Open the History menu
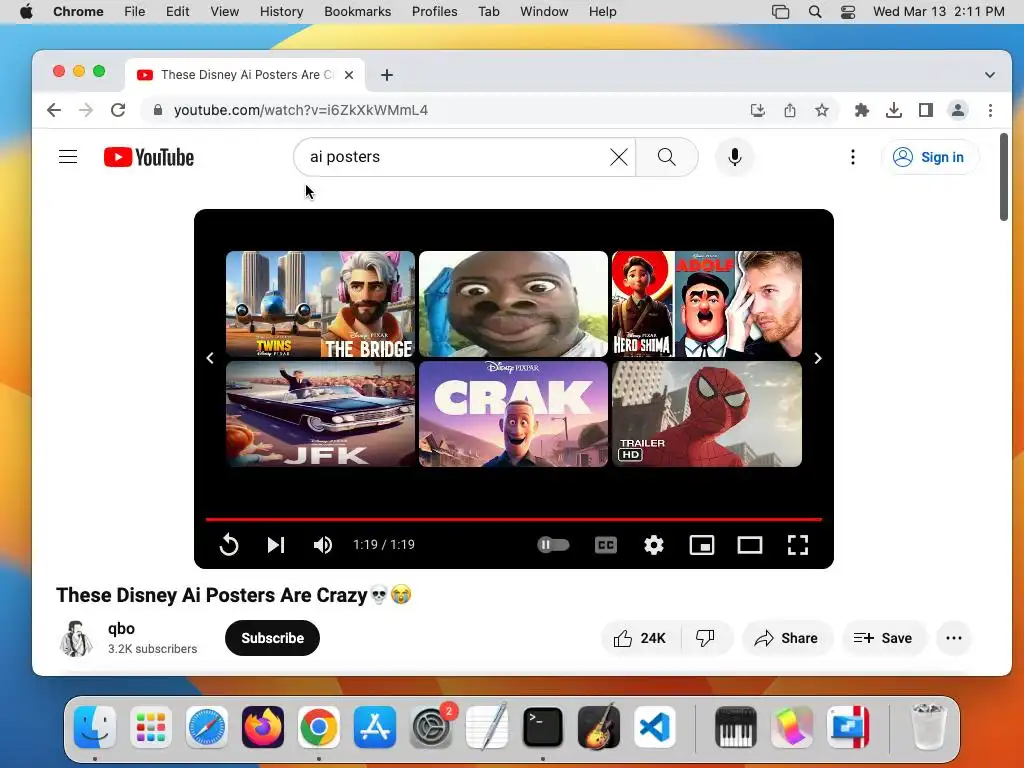This screenshot has width=1024, height=768. coord(281,12)
